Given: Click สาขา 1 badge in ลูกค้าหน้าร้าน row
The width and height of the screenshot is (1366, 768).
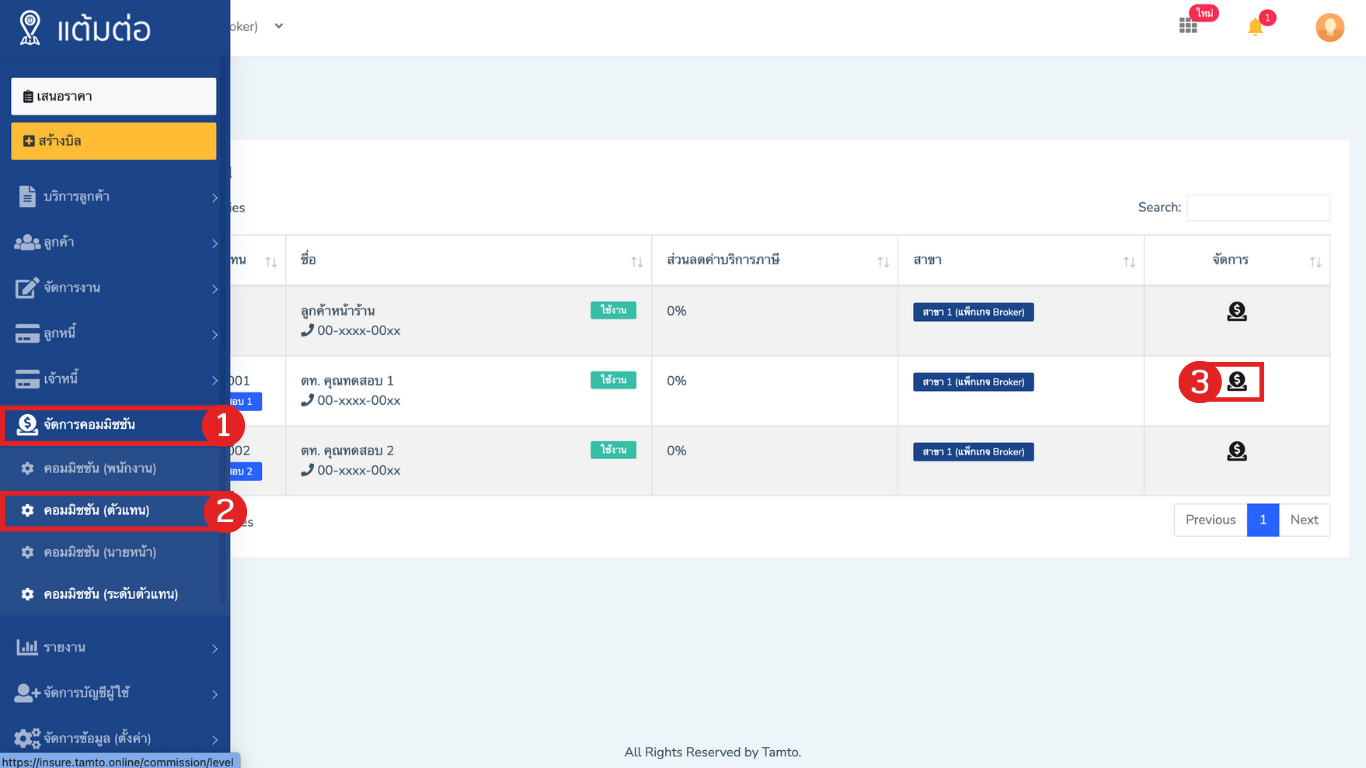Looking at the screenshot, I should point(973,312).
